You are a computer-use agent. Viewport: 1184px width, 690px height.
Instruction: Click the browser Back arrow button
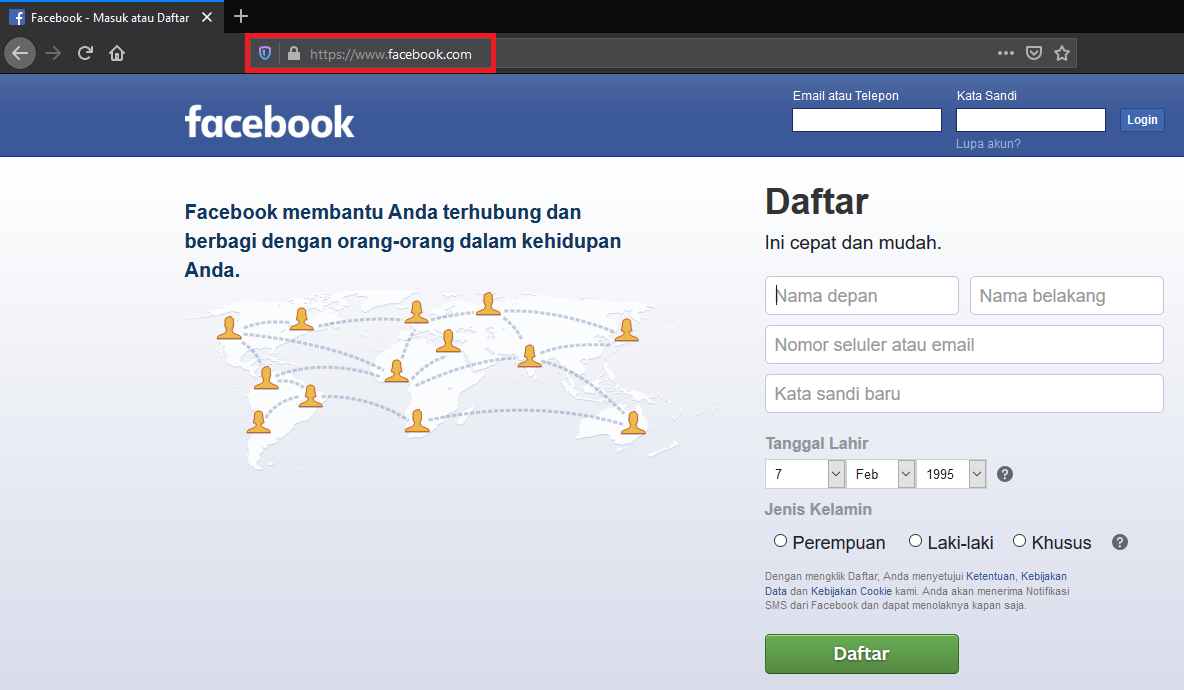click(x=20, y=54)
